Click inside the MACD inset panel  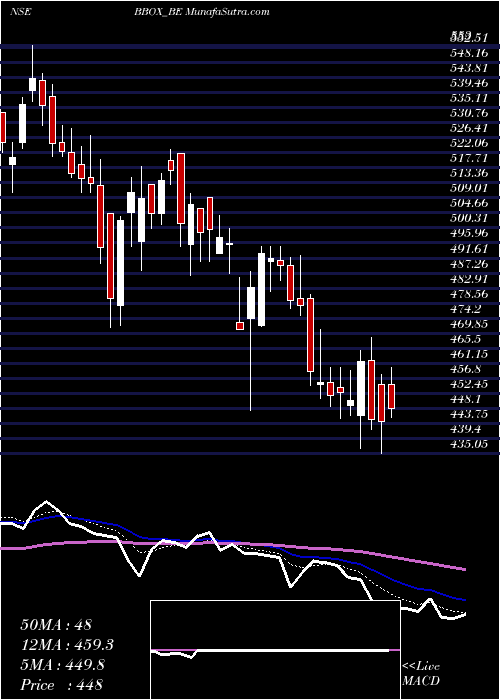point(275,650)
